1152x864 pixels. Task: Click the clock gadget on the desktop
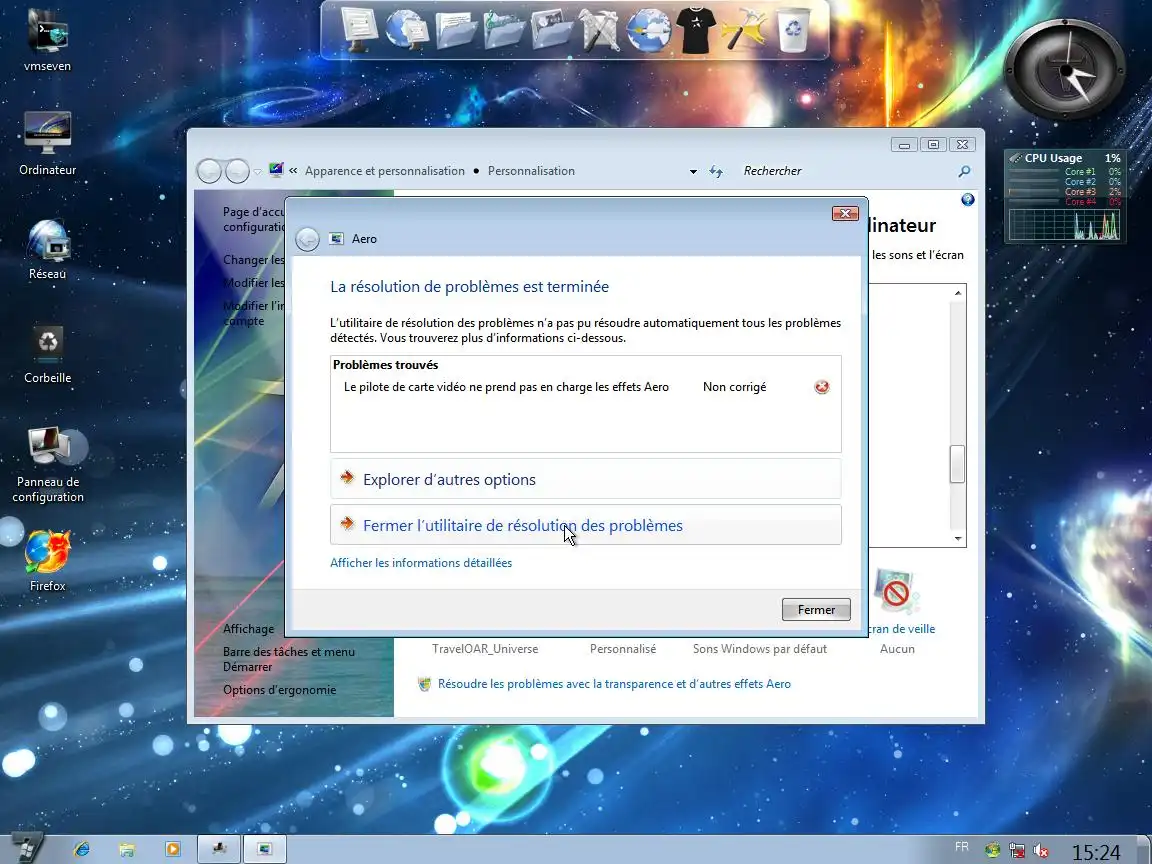(1065, 71)
